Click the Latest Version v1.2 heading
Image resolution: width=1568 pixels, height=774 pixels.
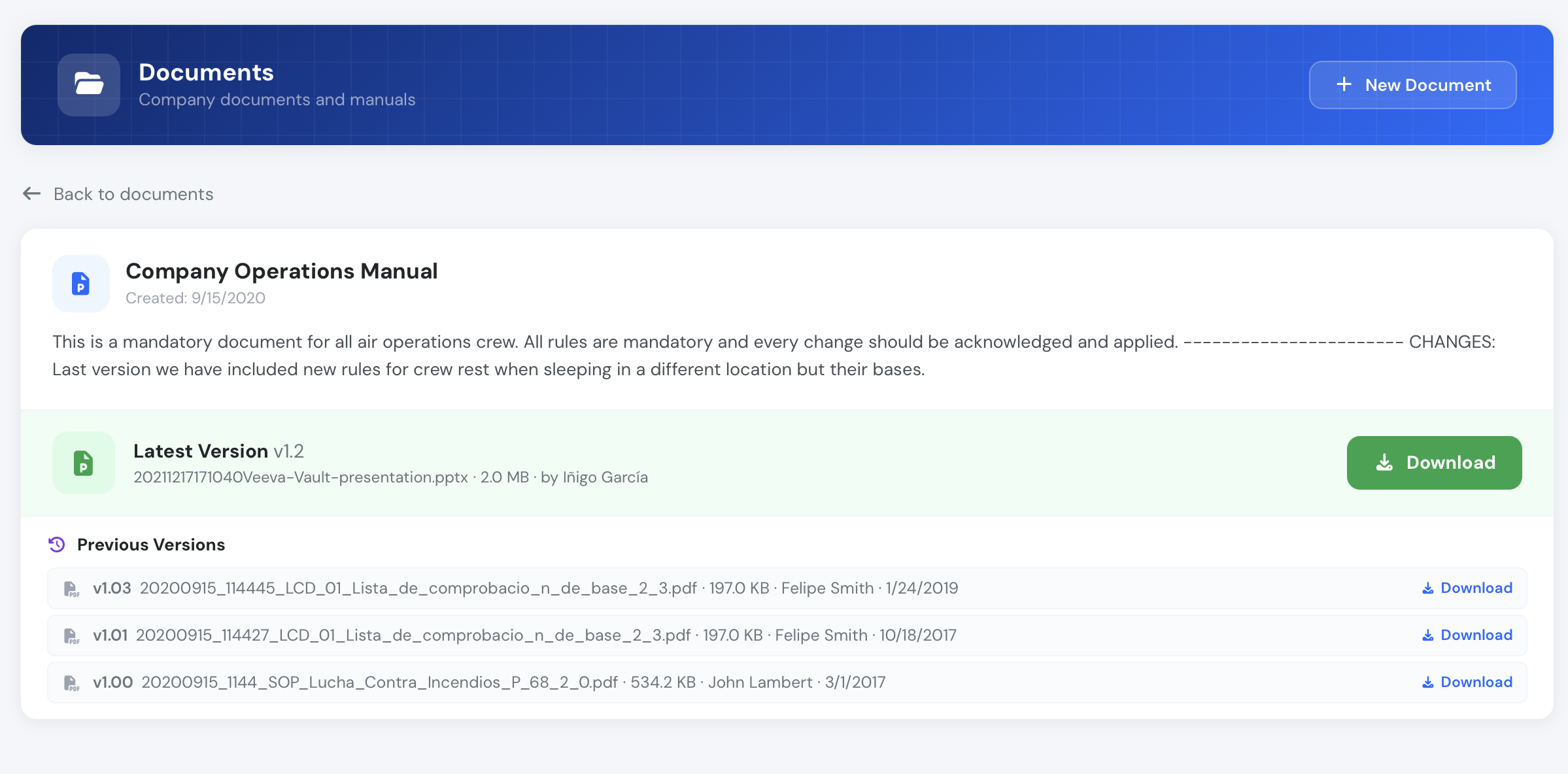[218, 451]
